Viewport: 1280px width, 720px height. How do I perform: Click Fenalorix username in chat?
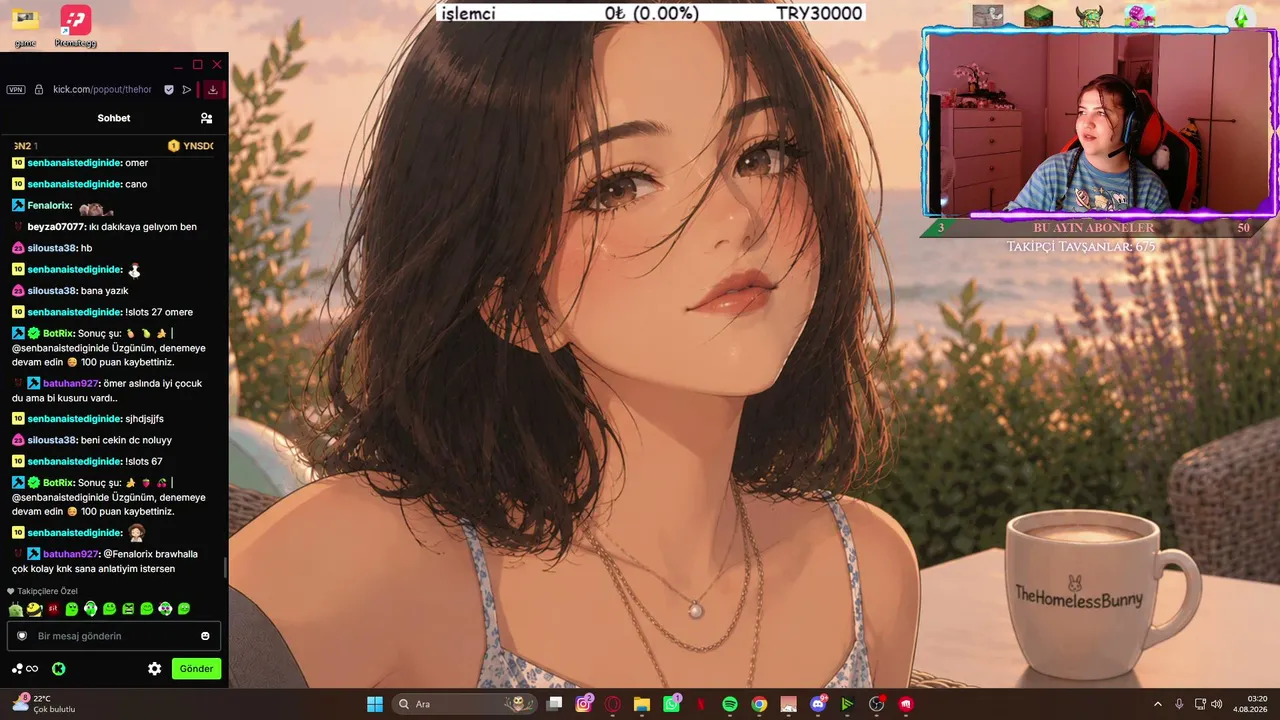tap(49, 206)
